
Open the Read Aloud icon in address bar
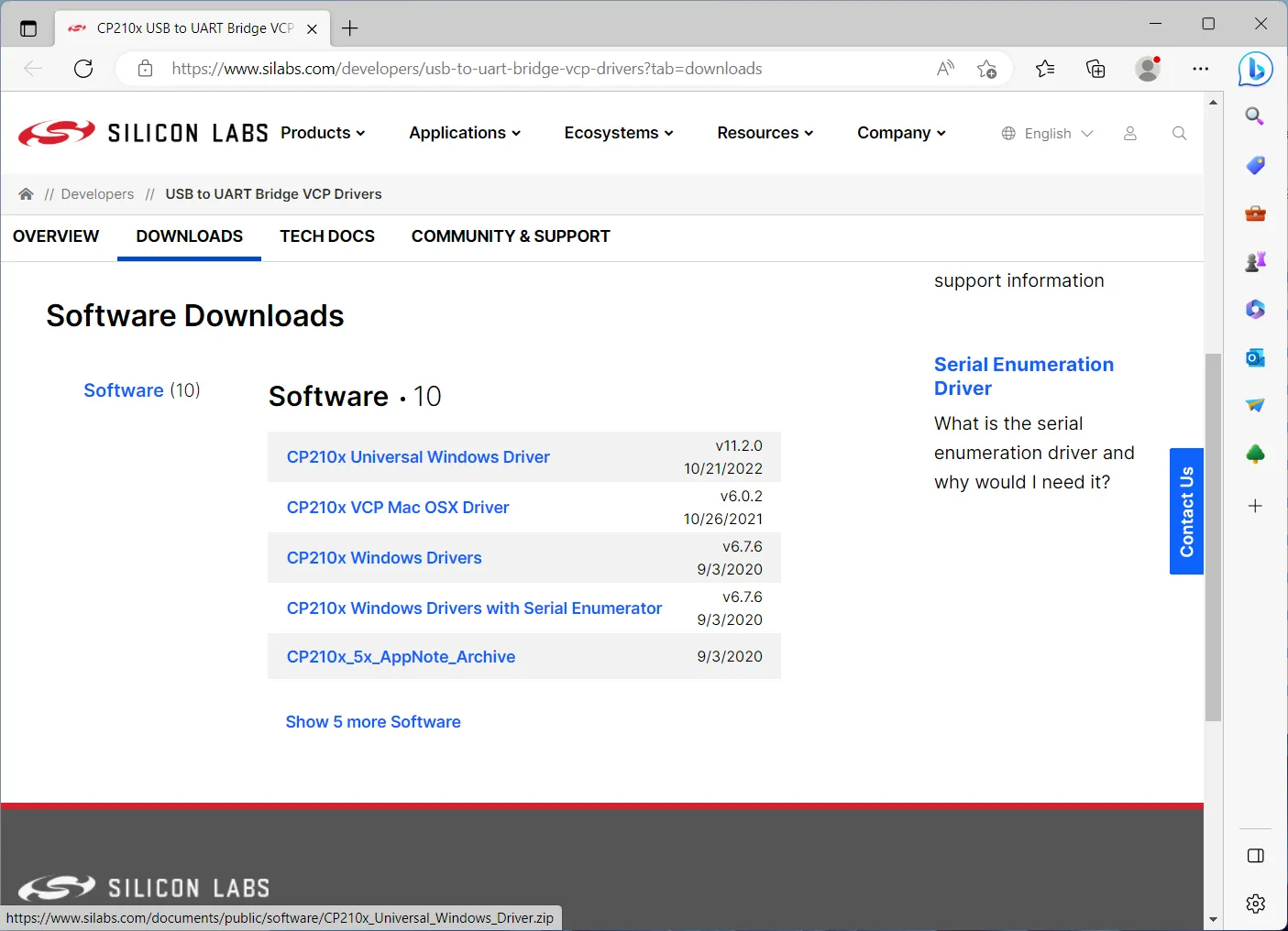click(x=945, y=69)
